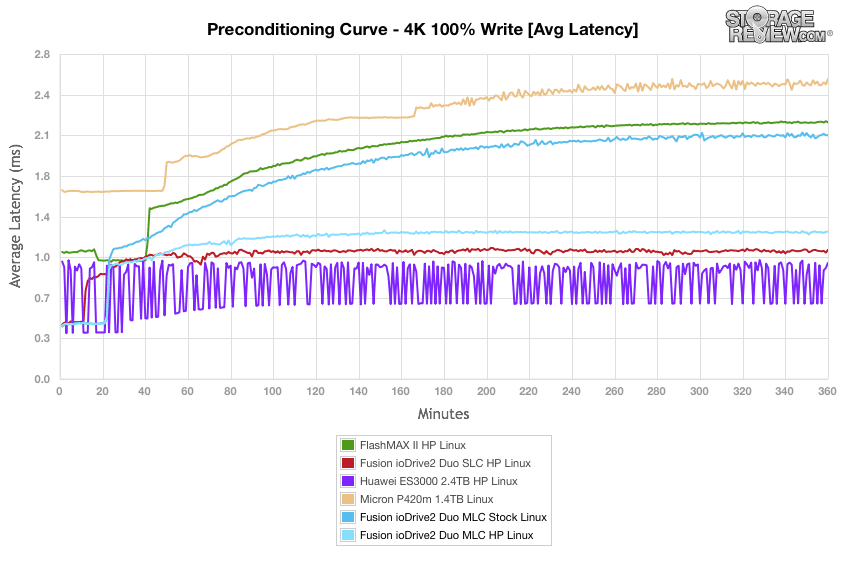Click the 160 minutes x-axis label
The image size is (850, 562).
click(401, 391)
